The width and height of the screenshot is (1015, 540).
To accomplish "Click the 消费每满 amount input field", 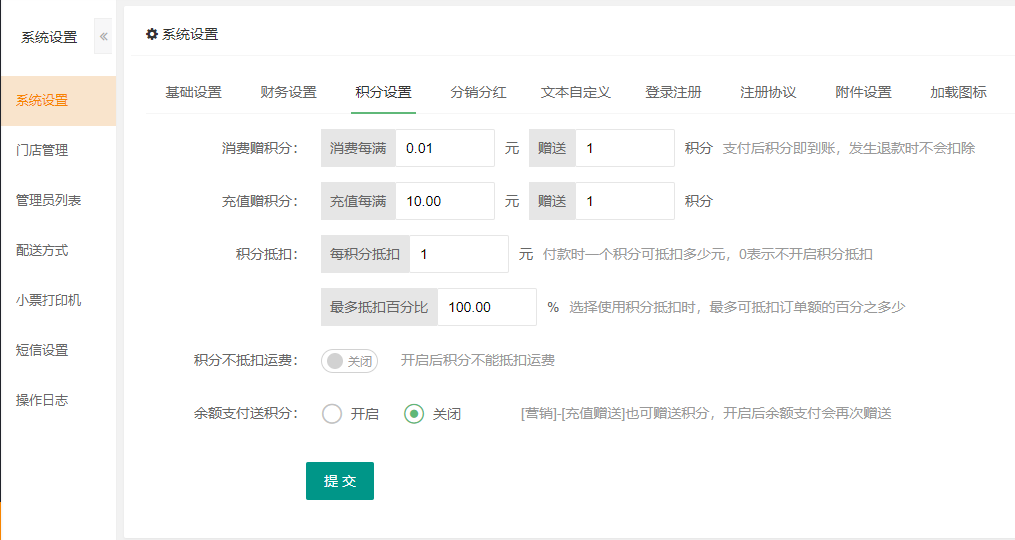I will pyautogui.click(x=444, y=148).
